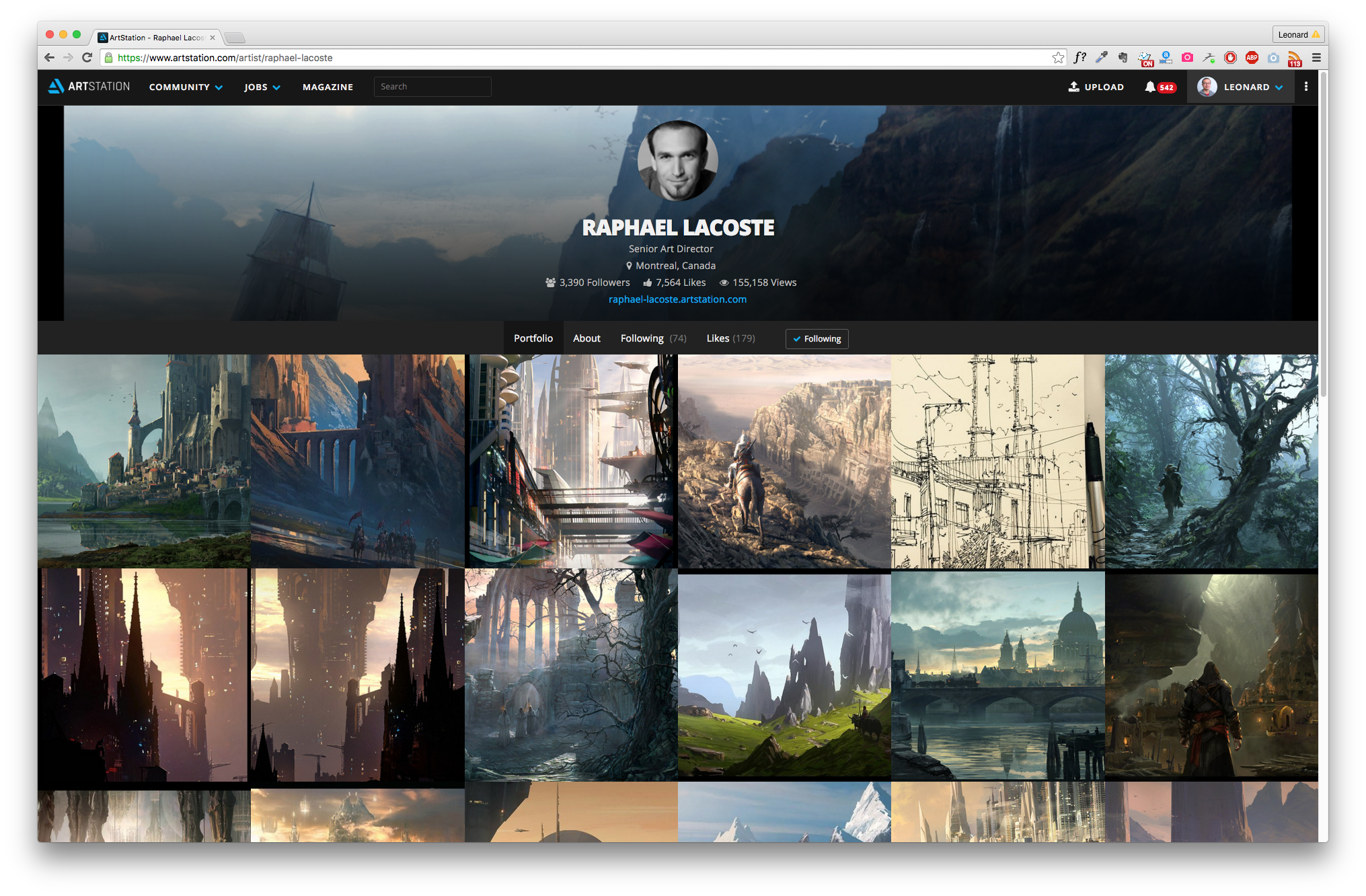1366x896 pixels.
Task: Click inside the ArtStation search field
Action: pos(432,87)
